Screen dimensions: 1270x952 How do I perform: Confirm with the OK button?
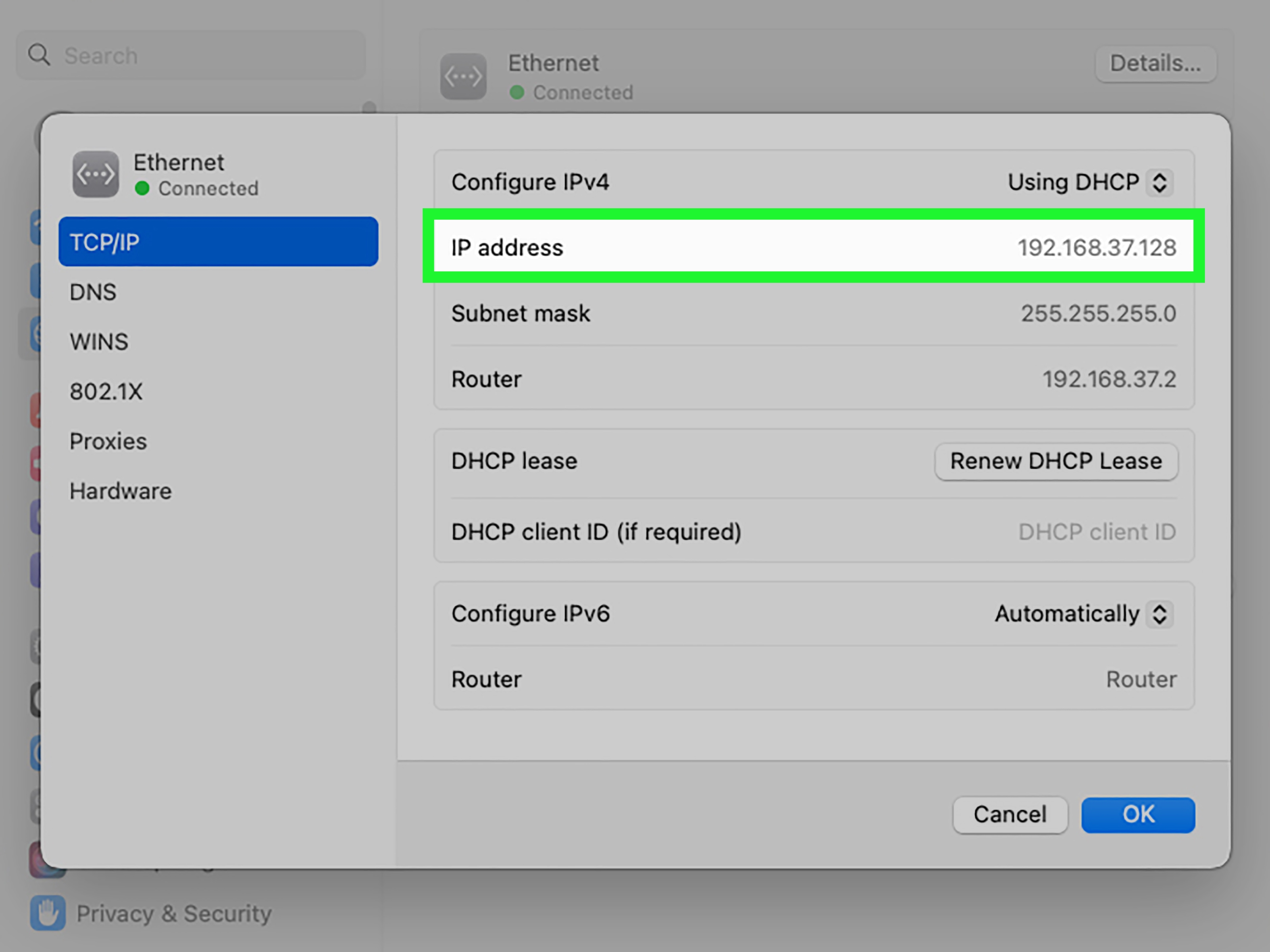point(1137,814)
